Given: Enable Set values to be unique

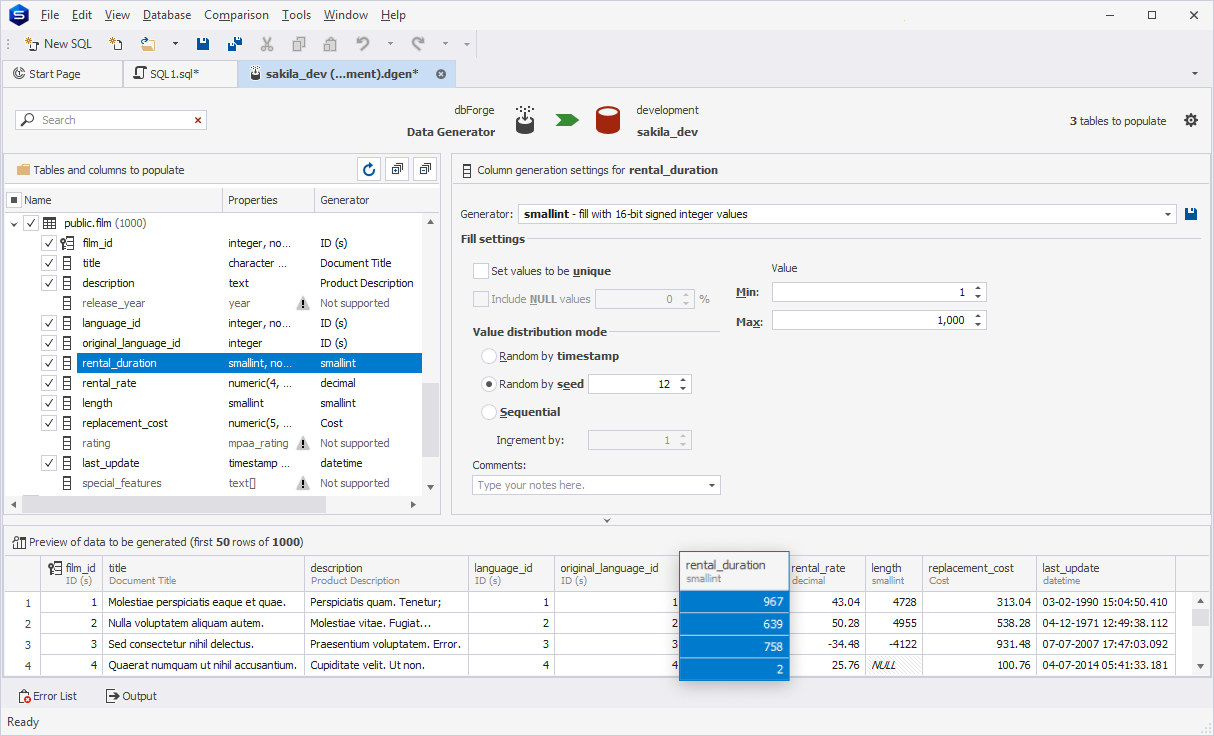Looking at the screenshot, I should 481,271.
